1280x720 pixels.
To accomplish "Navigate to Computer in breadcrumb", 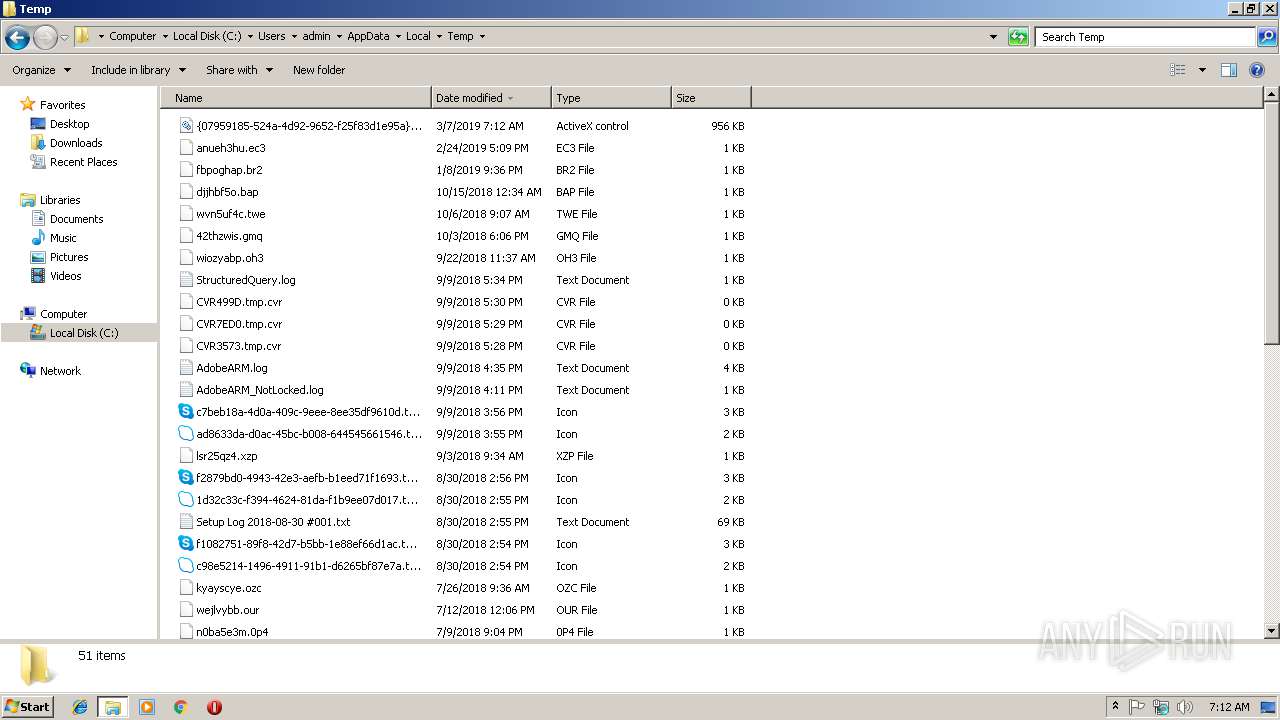I will pos(132,36).
